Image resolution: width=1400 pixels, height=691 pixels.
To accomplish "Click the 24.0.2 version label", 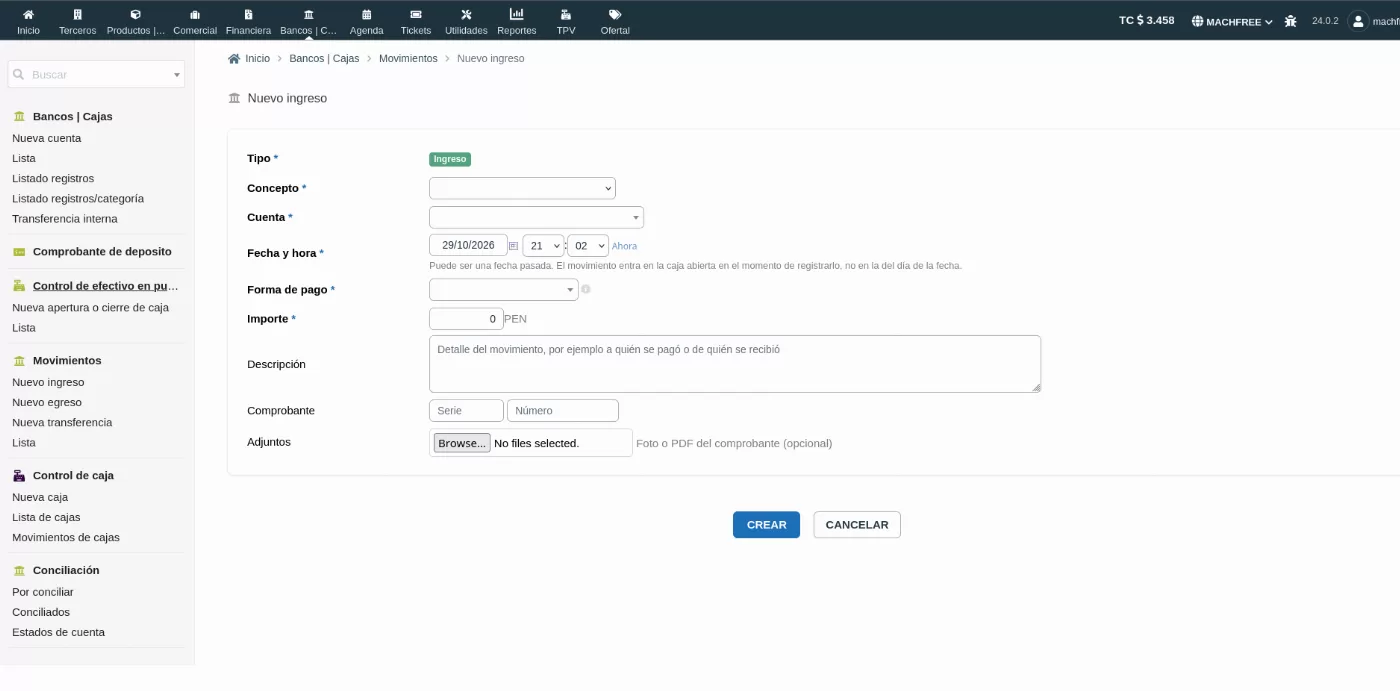I will pyautogui.click(x=1325, y=21).
